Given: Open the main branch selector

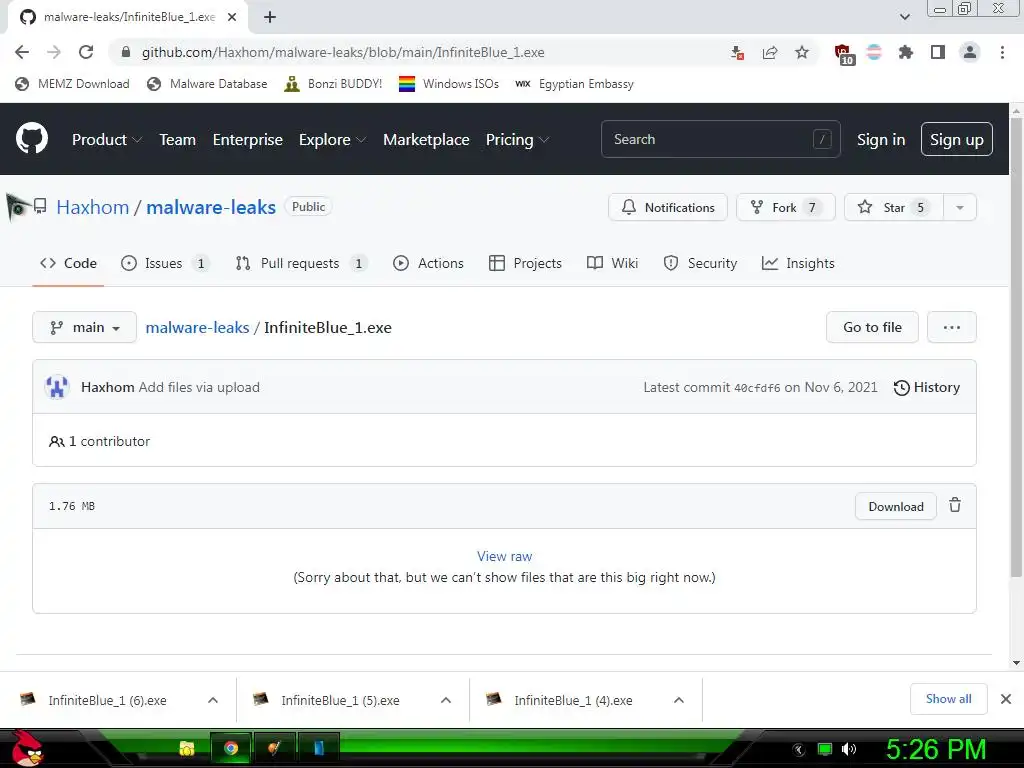Looking at the screenshot, I should [84, 327].
